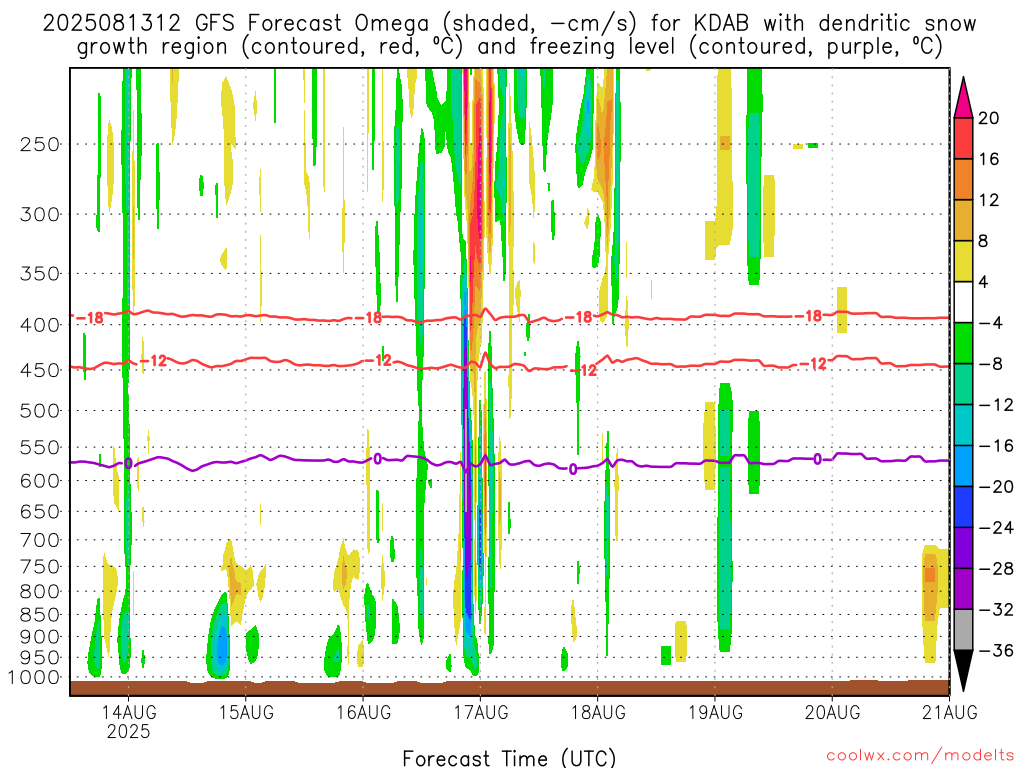
Task: Click the cyan -16-to--12 colorbar segment
Action: click(x=963, y=425)
